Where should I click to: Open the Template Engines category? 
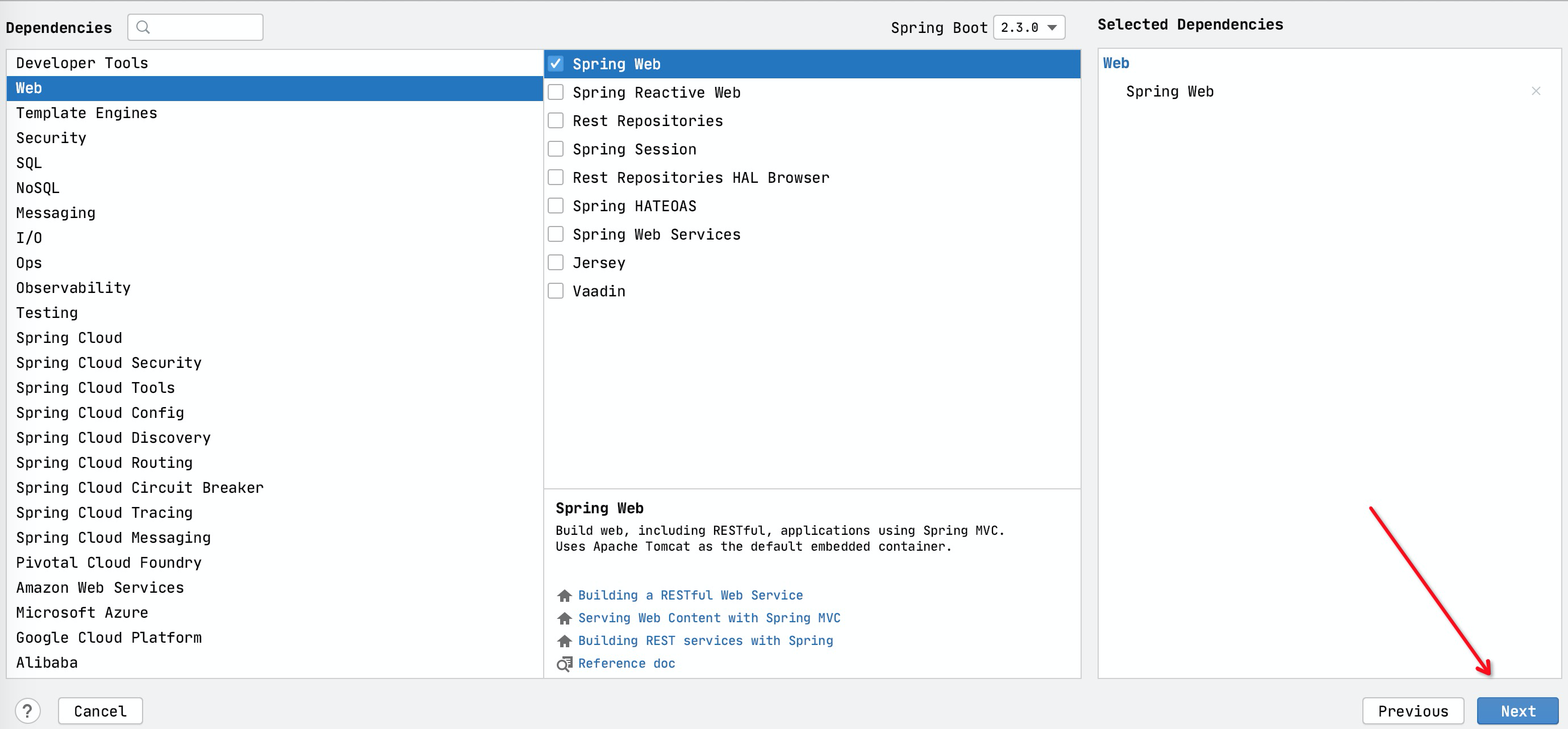click(274, 113)
